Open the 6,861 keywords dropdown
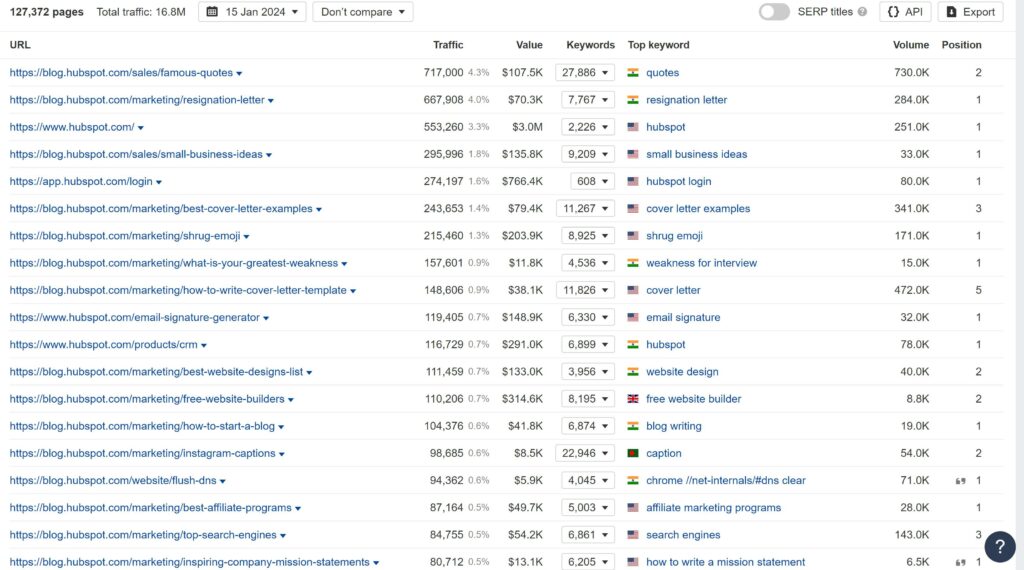Screen dimensions: 1024x570 point(588,535)
